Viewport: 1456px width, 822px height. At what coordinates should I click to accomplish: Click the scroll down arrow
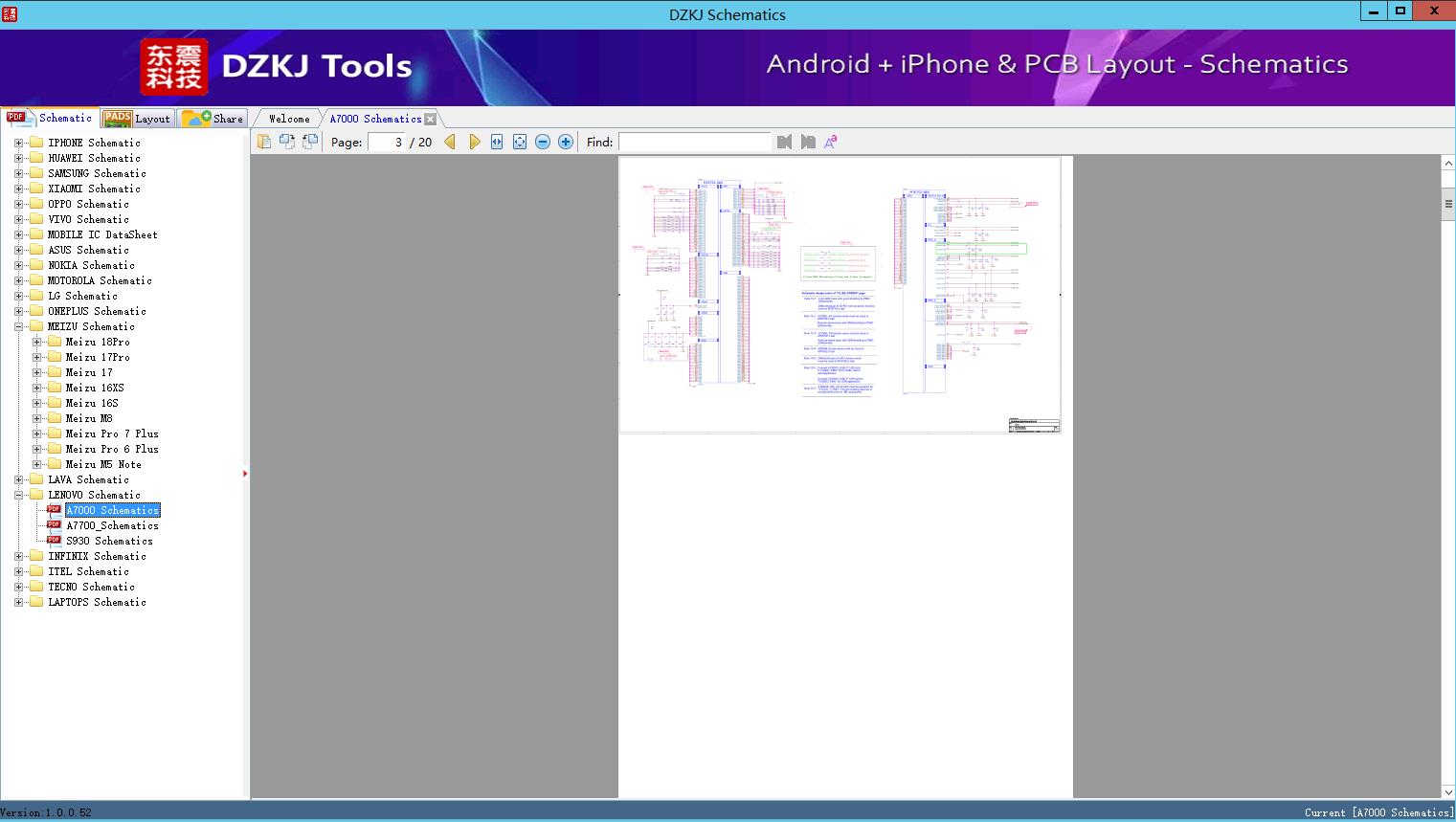click(x=1448, y=791)
